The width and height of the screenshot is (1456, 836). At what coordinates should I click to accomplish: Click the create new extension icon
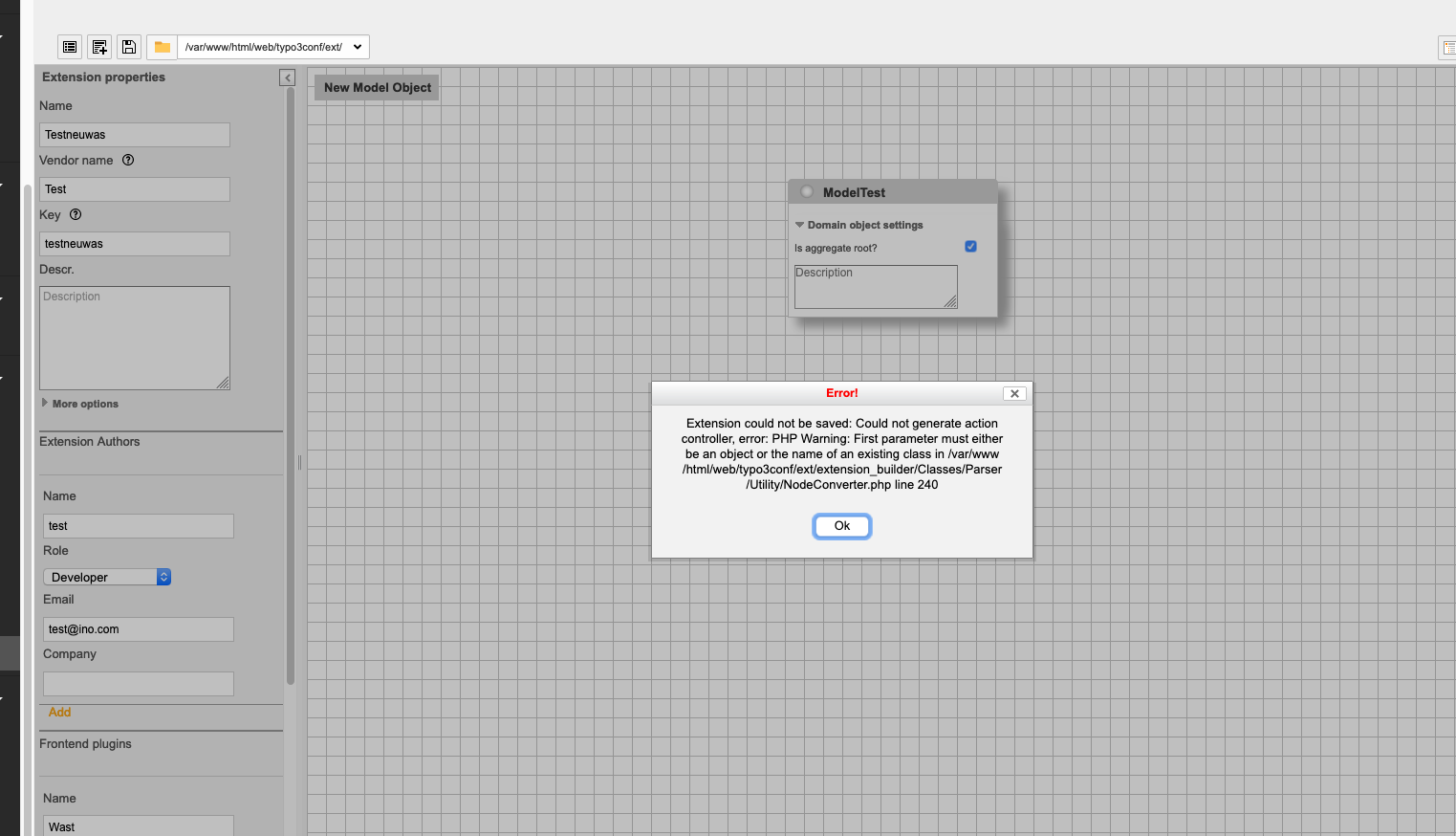(x=98, y=46)
